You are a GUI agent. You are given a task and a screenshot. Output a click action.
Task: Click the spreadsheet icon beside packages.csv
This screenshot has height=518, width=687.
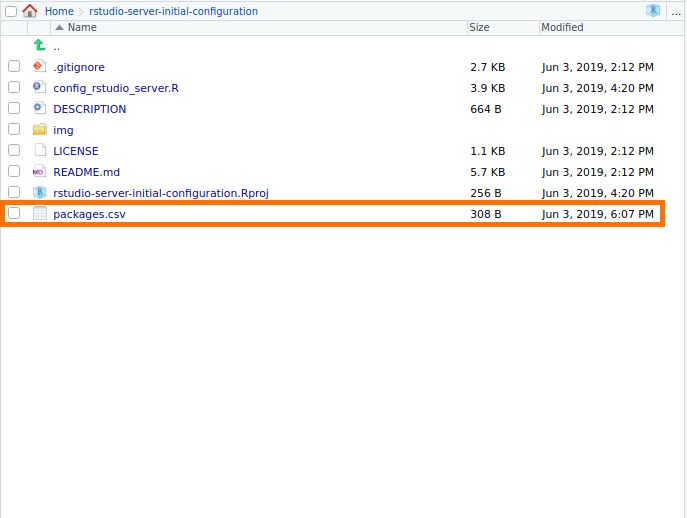[x=40, y=213]
